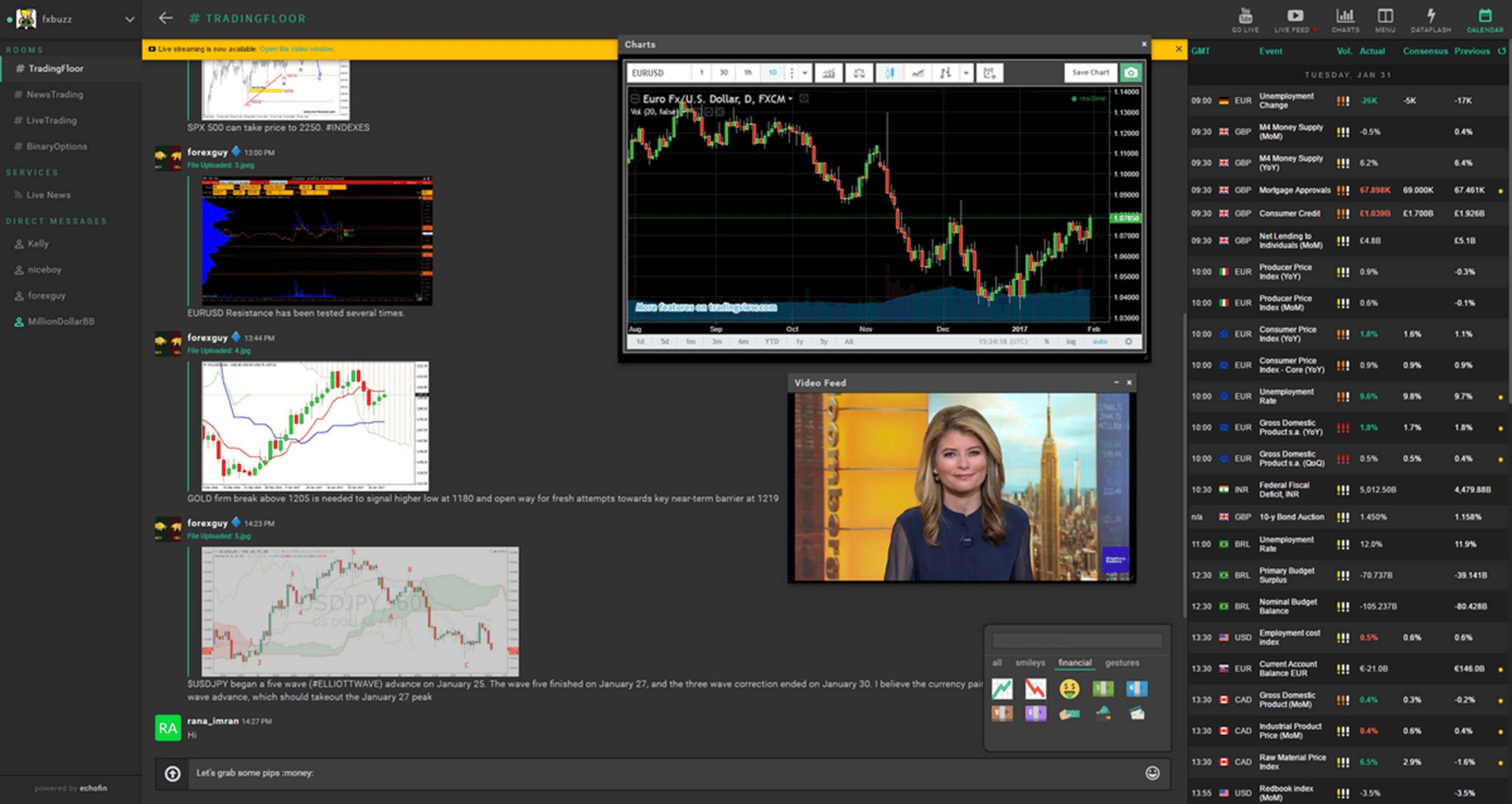
Task: Click the Save Chart button
Action: pos(1090,72)
